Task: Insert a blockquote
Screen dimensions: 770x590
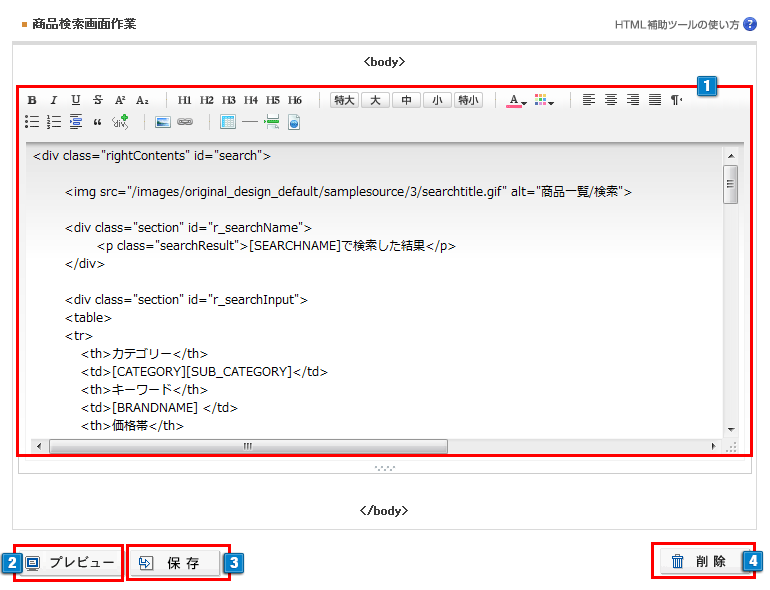Action: pyautogui.click(x=98, y=123)
